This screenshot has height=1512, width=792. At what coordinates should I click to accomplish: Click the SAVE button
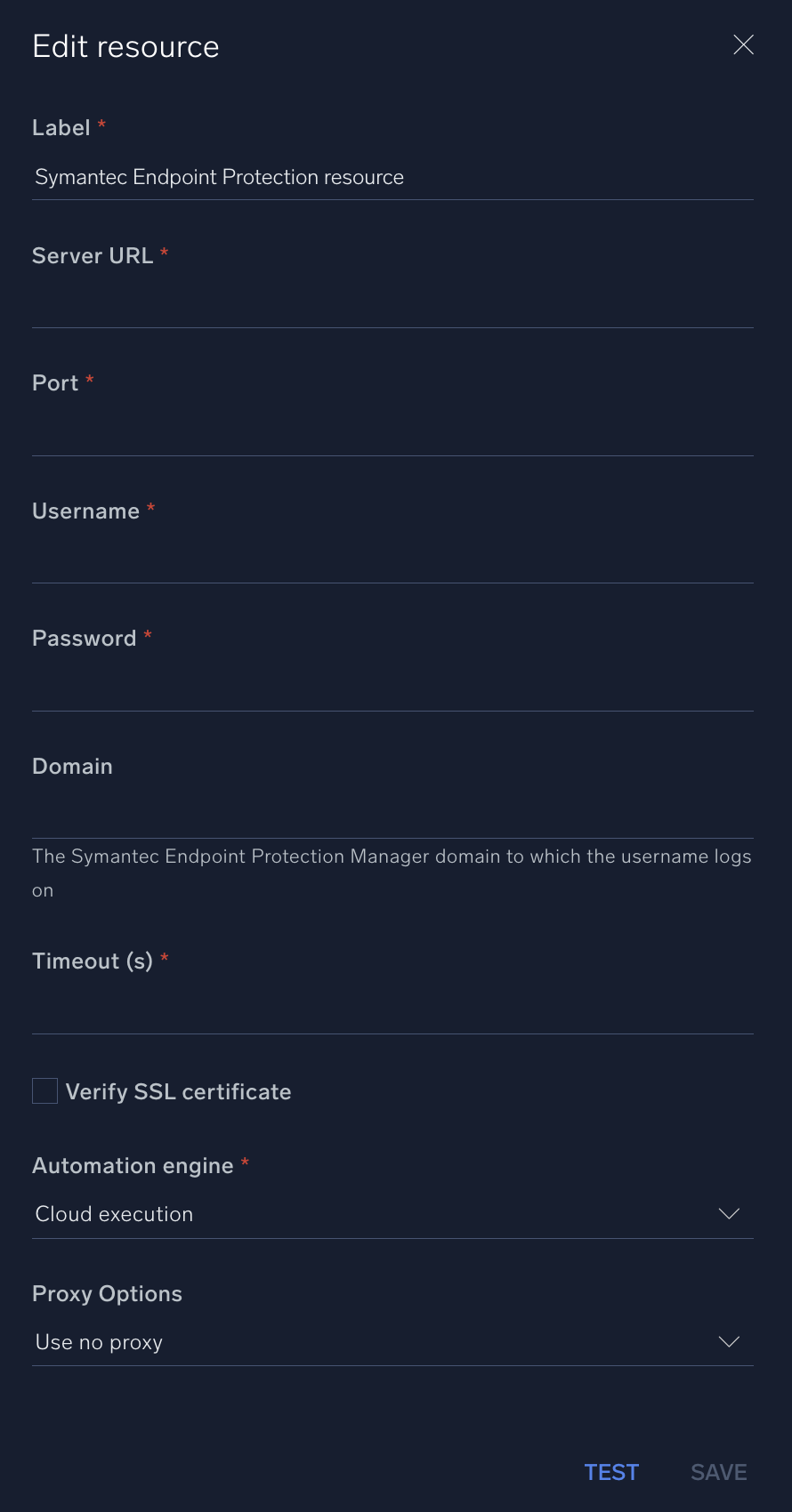coord(718,1472)
